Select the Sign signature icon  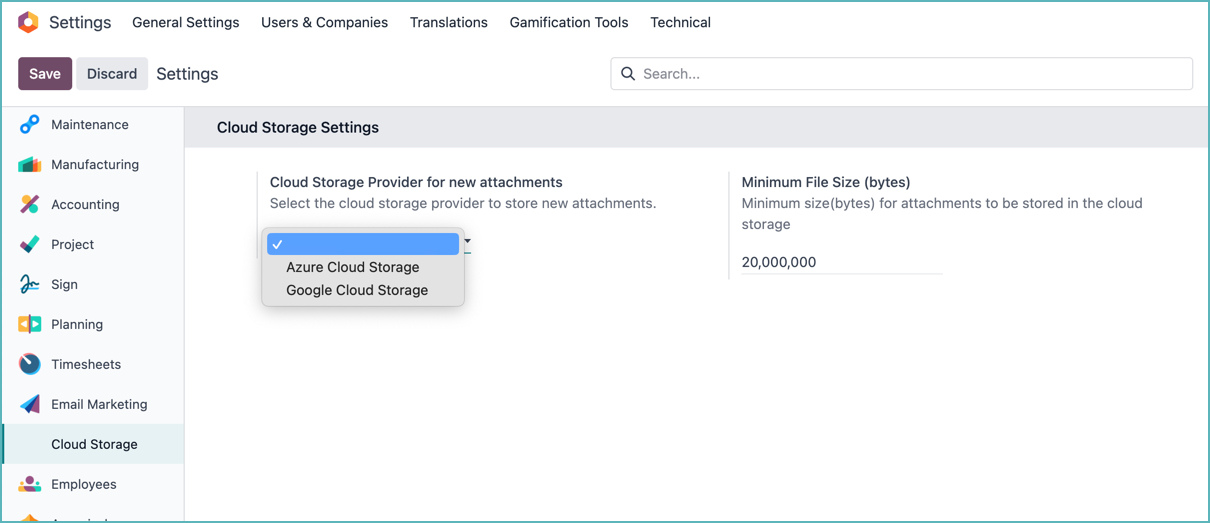tap(30, 284)
